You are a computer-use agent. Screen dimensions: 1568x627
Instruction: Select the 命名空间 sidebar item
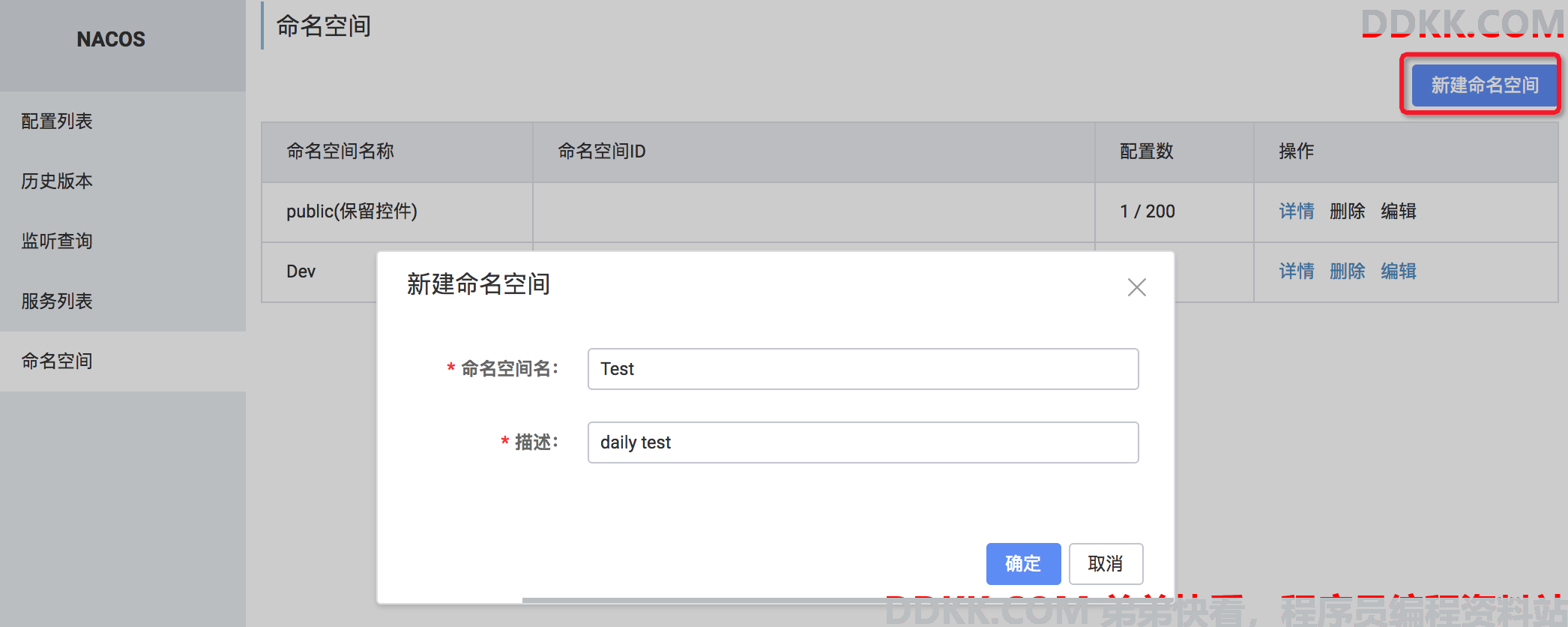click(123, 361)
